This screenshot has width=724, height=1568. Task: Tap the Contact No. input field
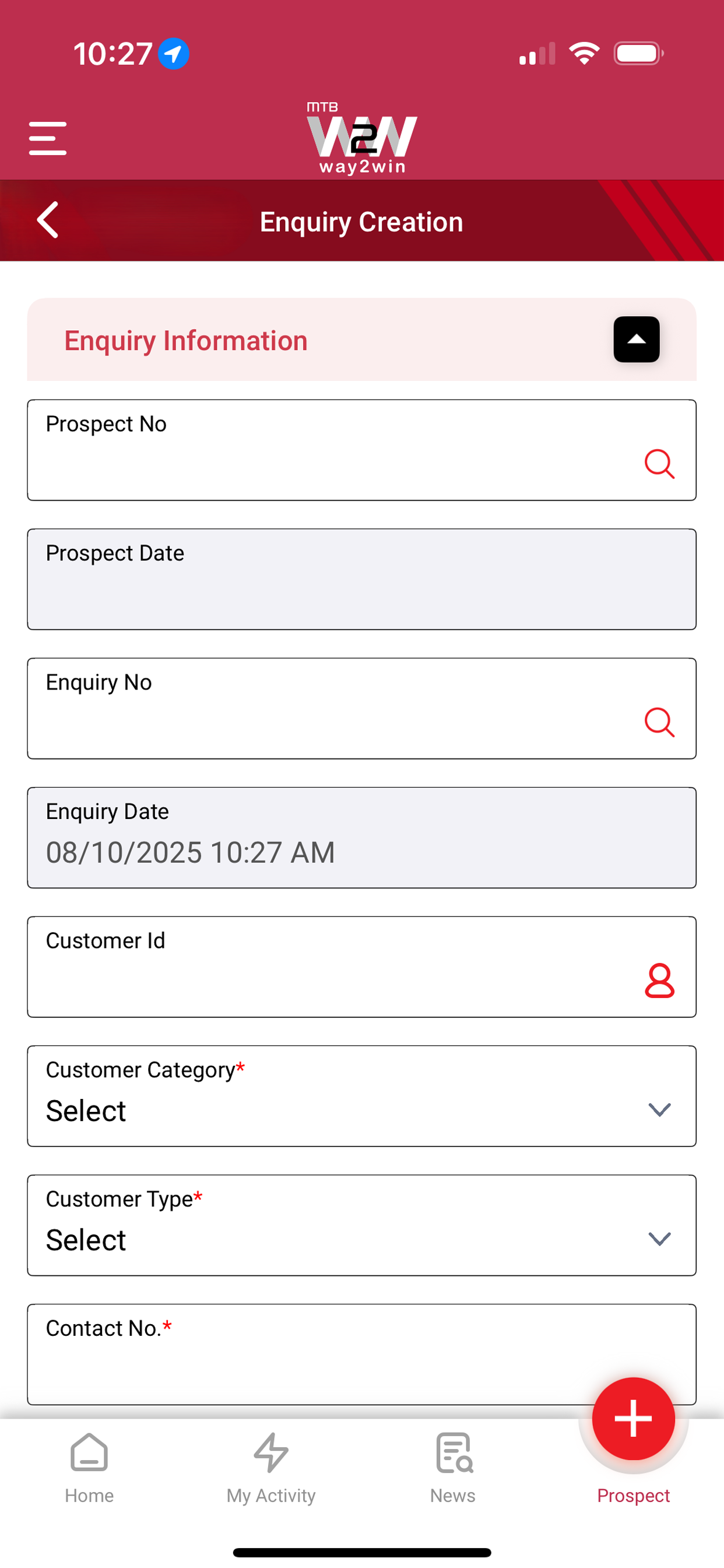point(362,1354)
